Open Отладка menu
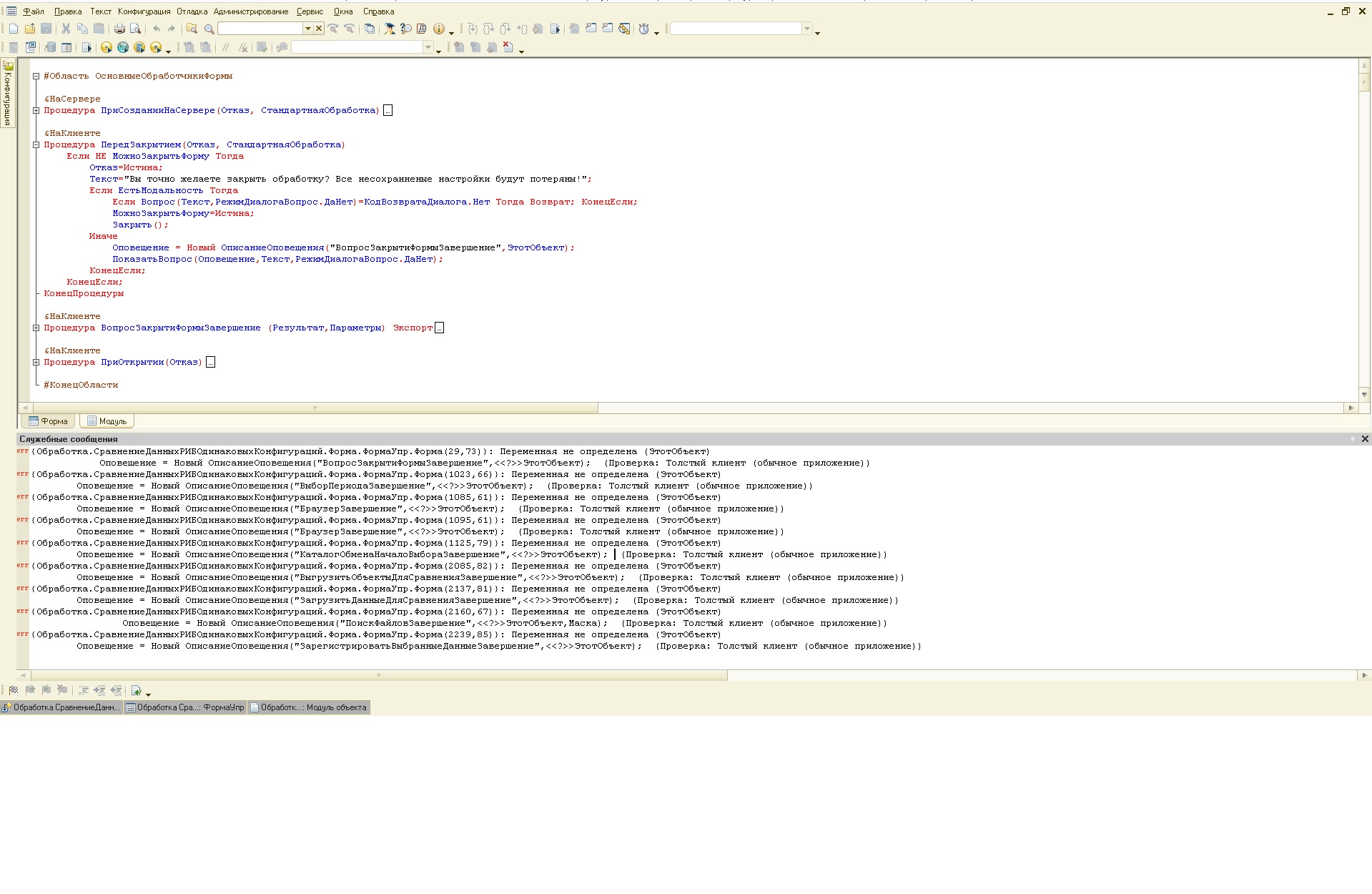This screenshot has height=894, width=1372. (x=192, y=11)
